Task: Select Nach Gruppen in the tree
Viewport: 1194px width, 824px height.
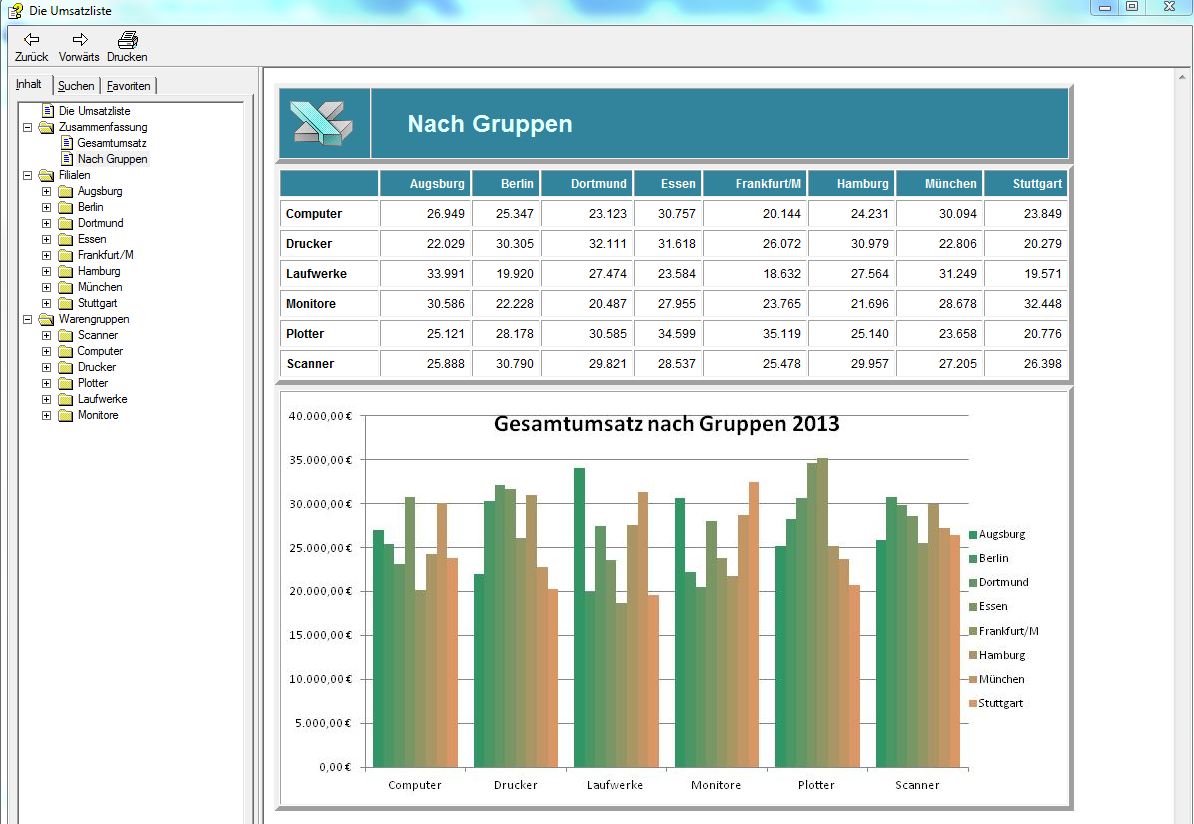Action: tap(112, 159)
